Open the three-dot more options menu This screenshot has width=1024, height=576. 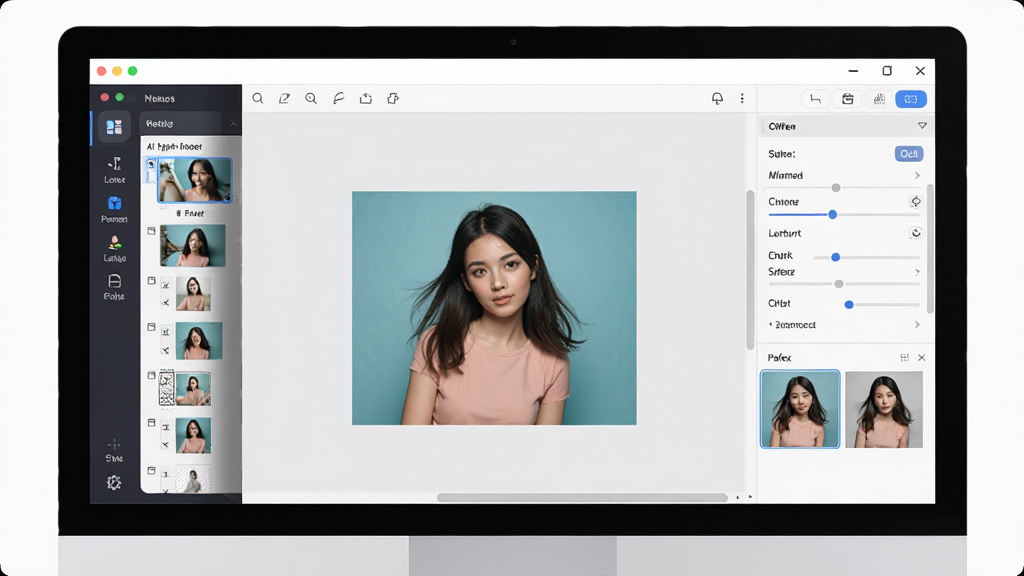coord(742,98)
